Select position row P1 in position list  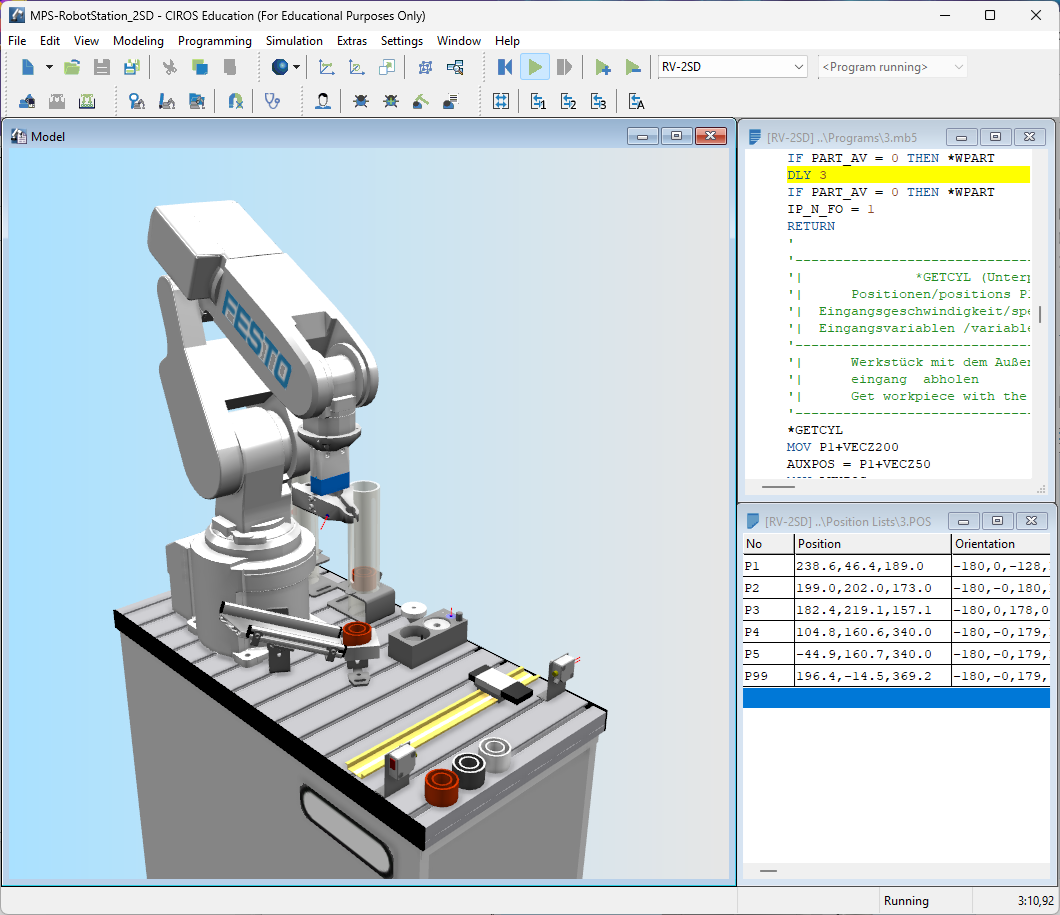tap(896, 566)
